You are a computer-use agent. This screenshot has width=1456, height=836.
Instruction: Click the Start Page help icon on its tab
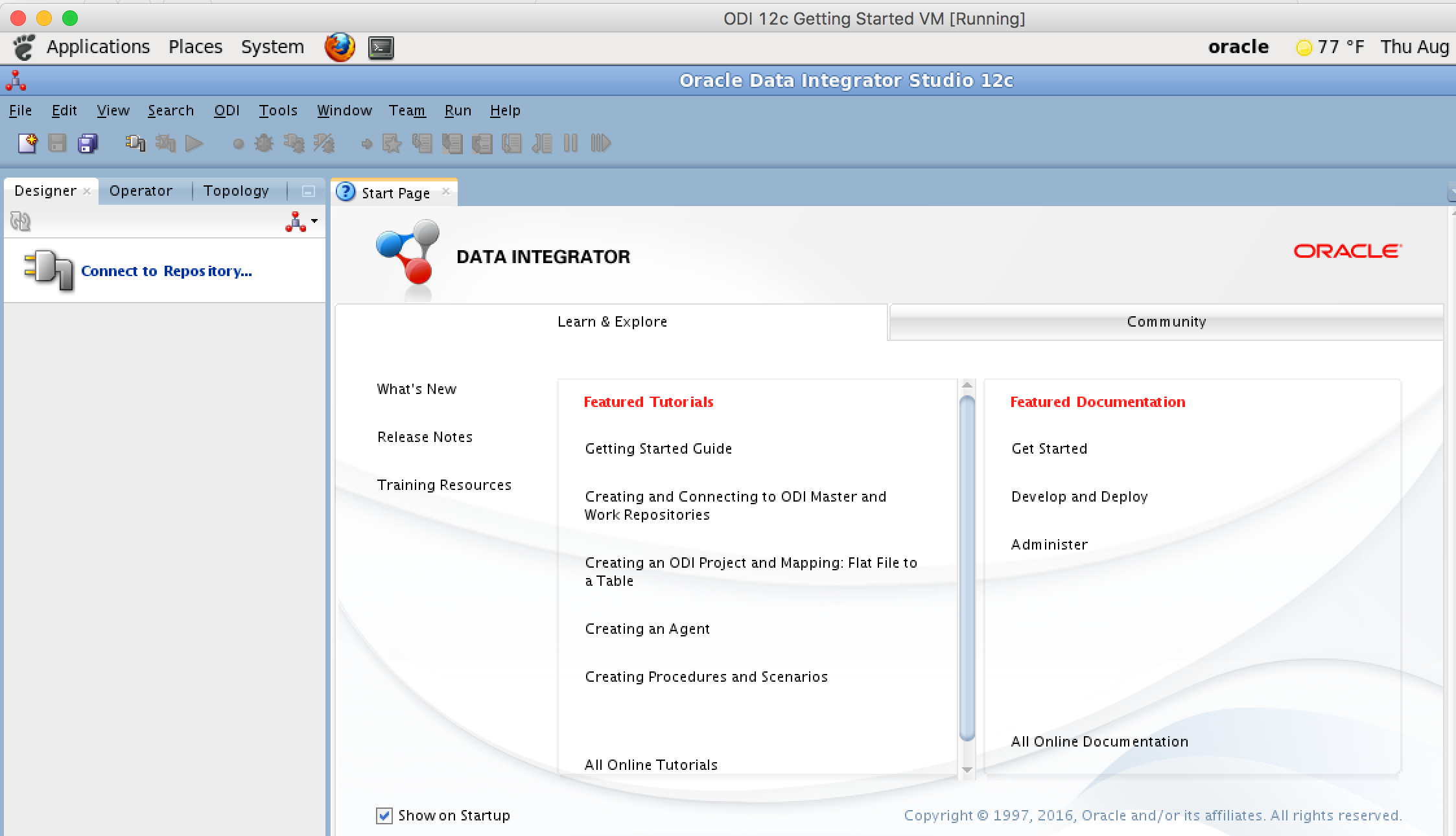click(346, 192)
